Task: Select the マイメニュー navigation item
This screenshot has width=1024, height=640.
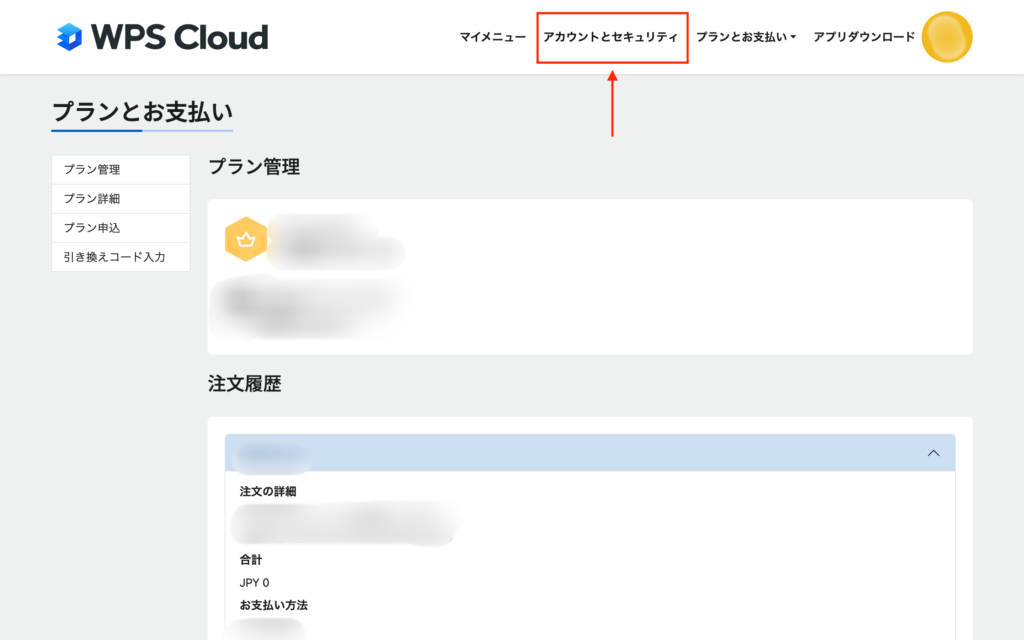Action: 491,36
